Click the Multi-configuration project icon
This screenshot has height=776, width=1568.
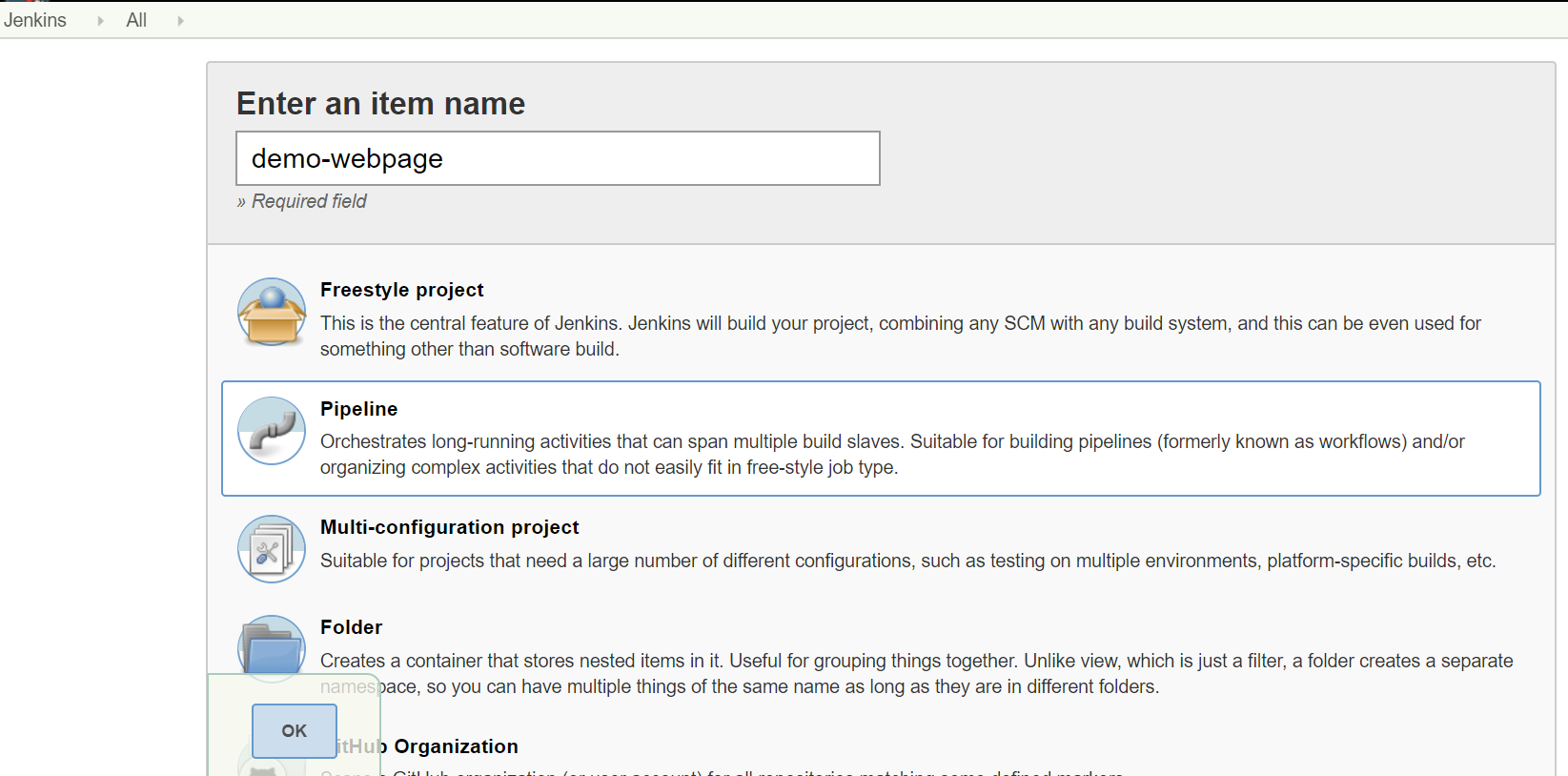click(x=272, y=549)
